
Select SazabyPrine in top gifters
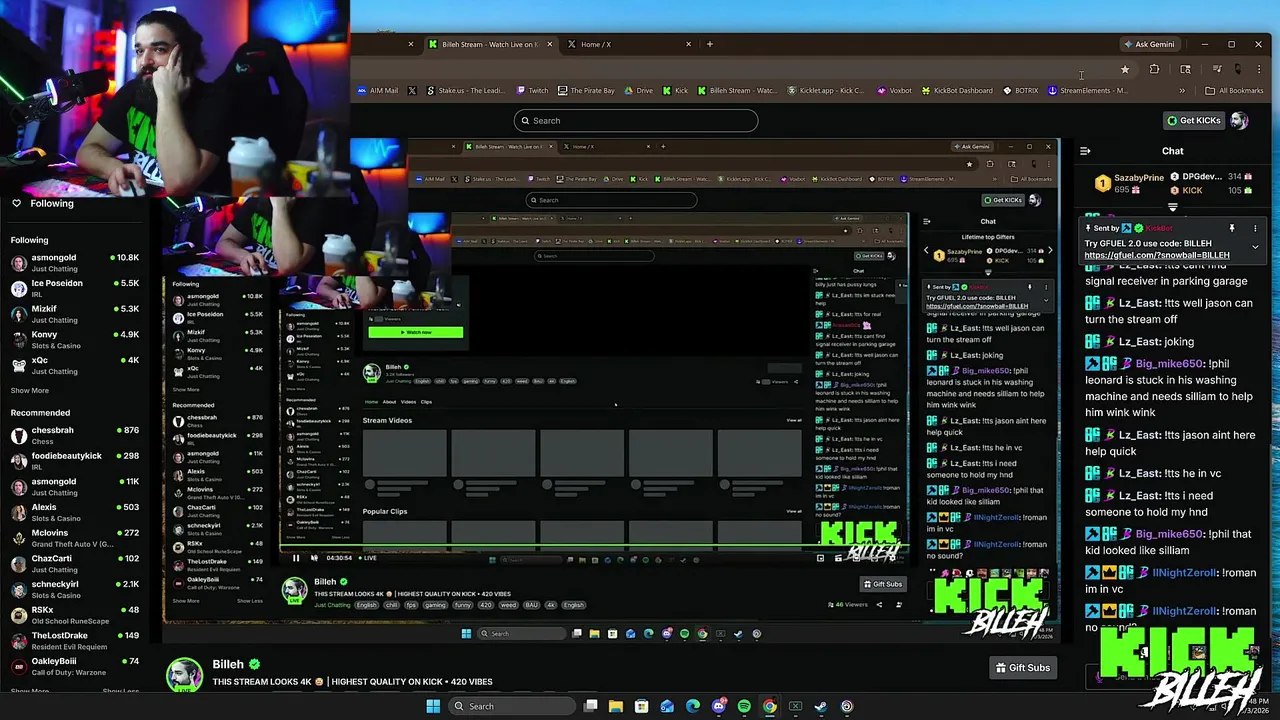(x=1131, y=184)
